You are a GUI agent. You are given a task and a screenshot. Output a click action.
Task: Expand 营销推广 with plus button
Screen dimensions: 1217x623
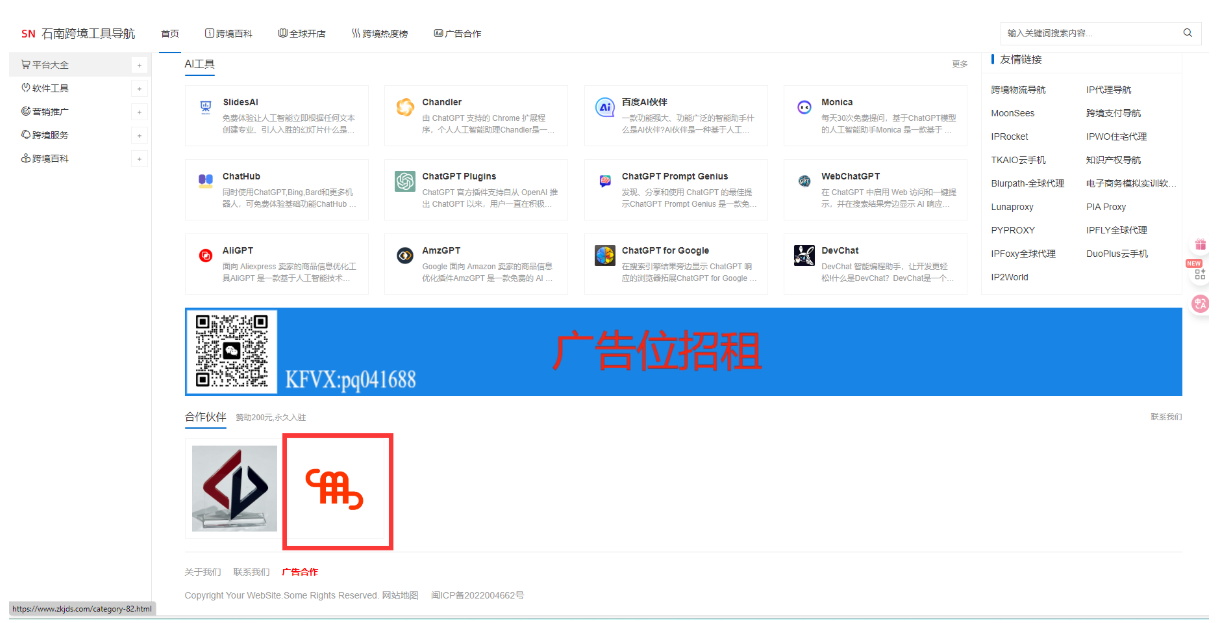(x=139, y=112)
